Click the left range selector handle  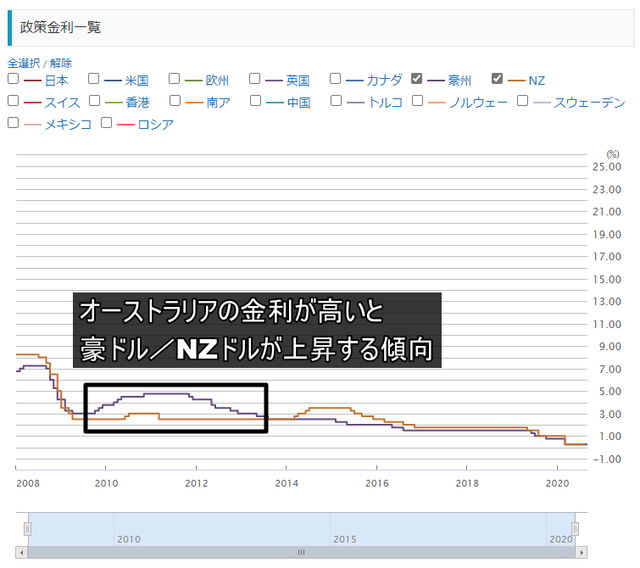pos(27,529)
